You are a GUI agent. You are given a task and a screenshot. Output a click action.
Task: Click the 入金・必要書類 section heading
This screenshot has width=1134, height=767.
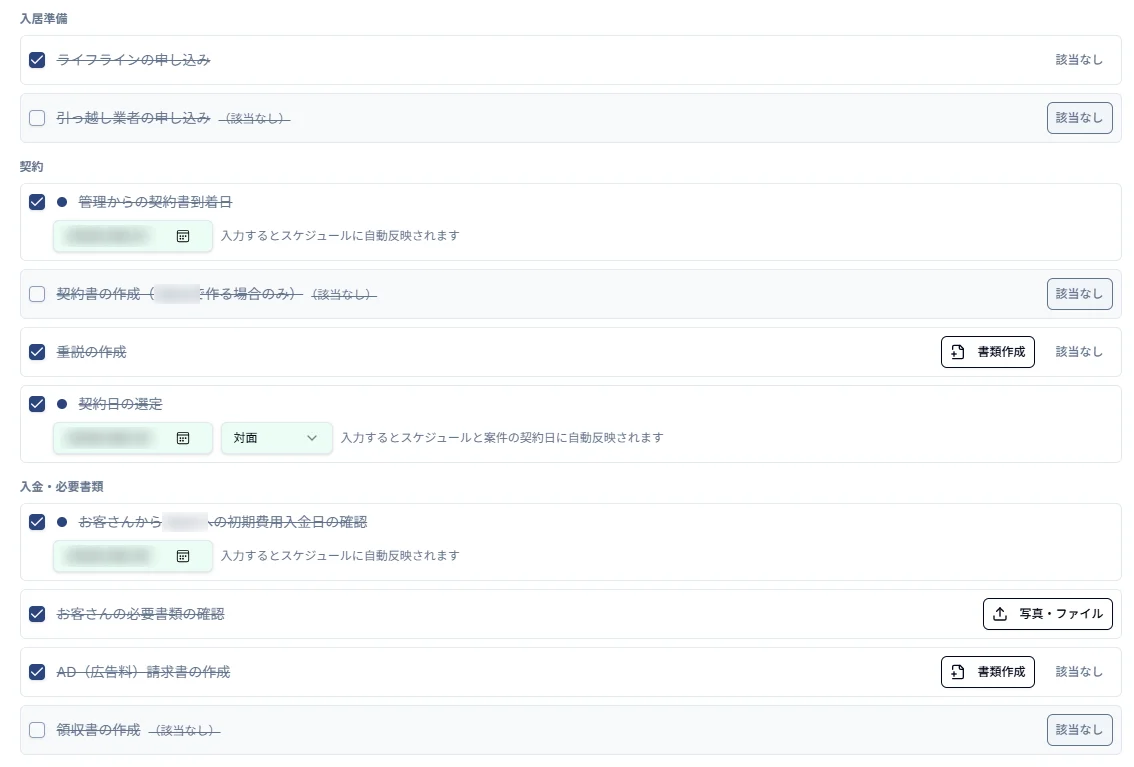tap(61, 487)
